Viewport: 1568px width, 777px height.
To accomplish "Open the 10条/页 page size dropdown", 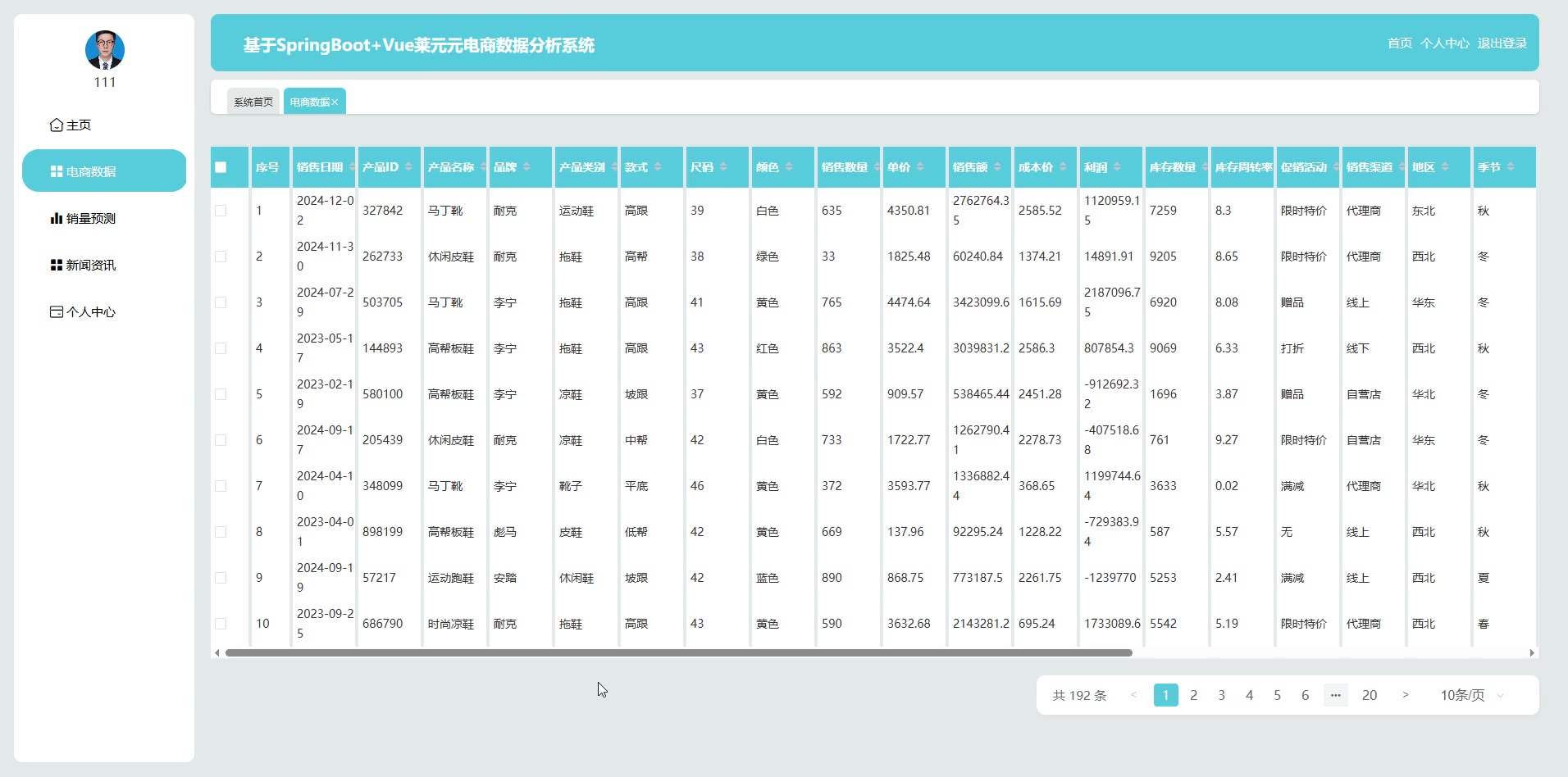I will [x=1472, y=695].
